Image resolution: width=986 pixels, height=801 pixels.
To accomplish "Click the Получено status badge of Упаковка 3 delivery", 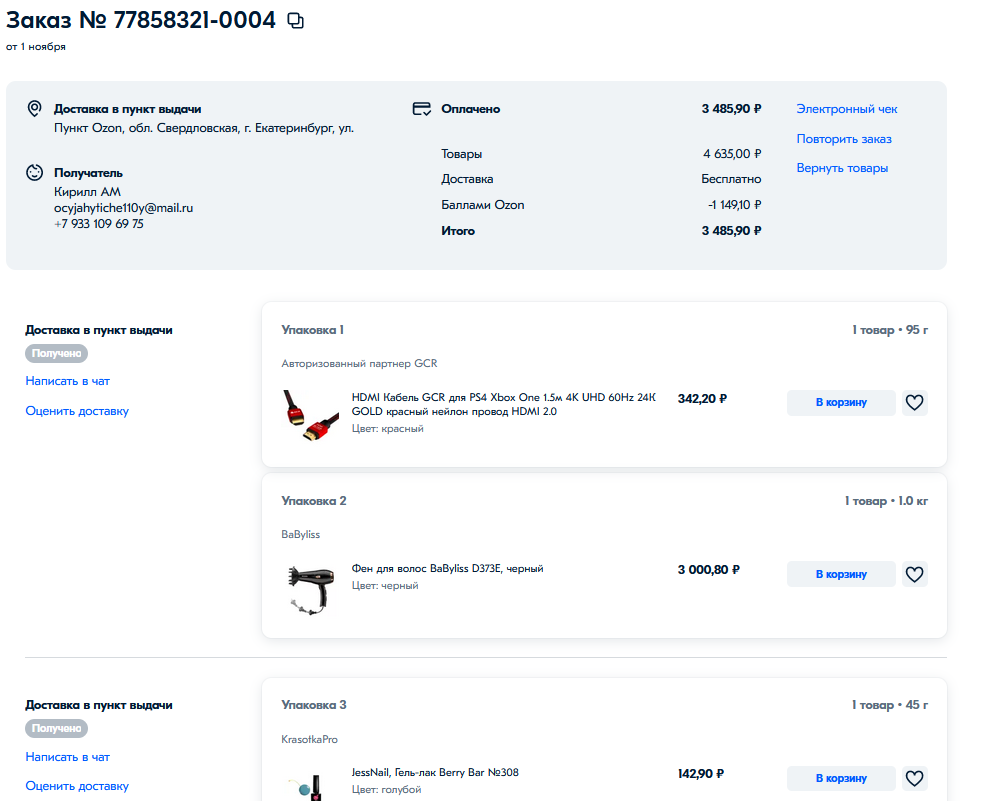I will coord(57,728).
